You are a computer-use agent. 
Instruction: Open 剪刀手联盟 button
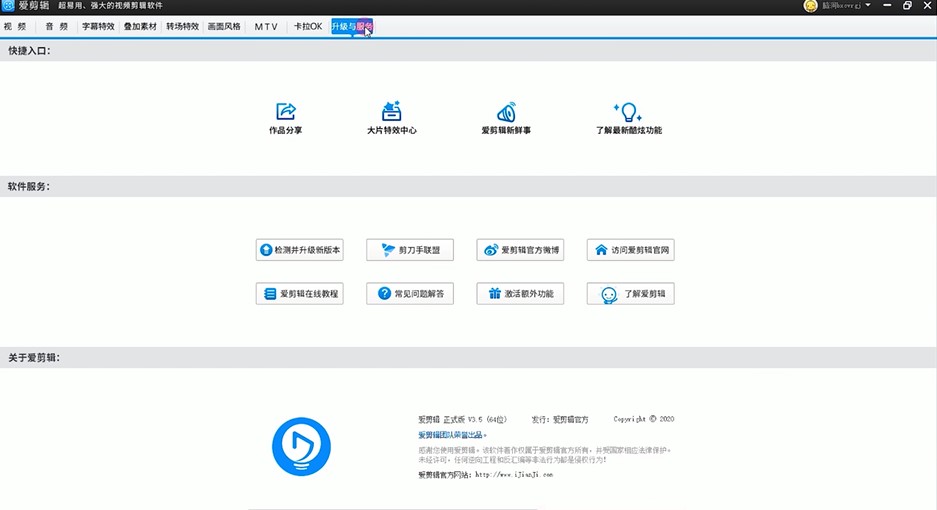410,250
